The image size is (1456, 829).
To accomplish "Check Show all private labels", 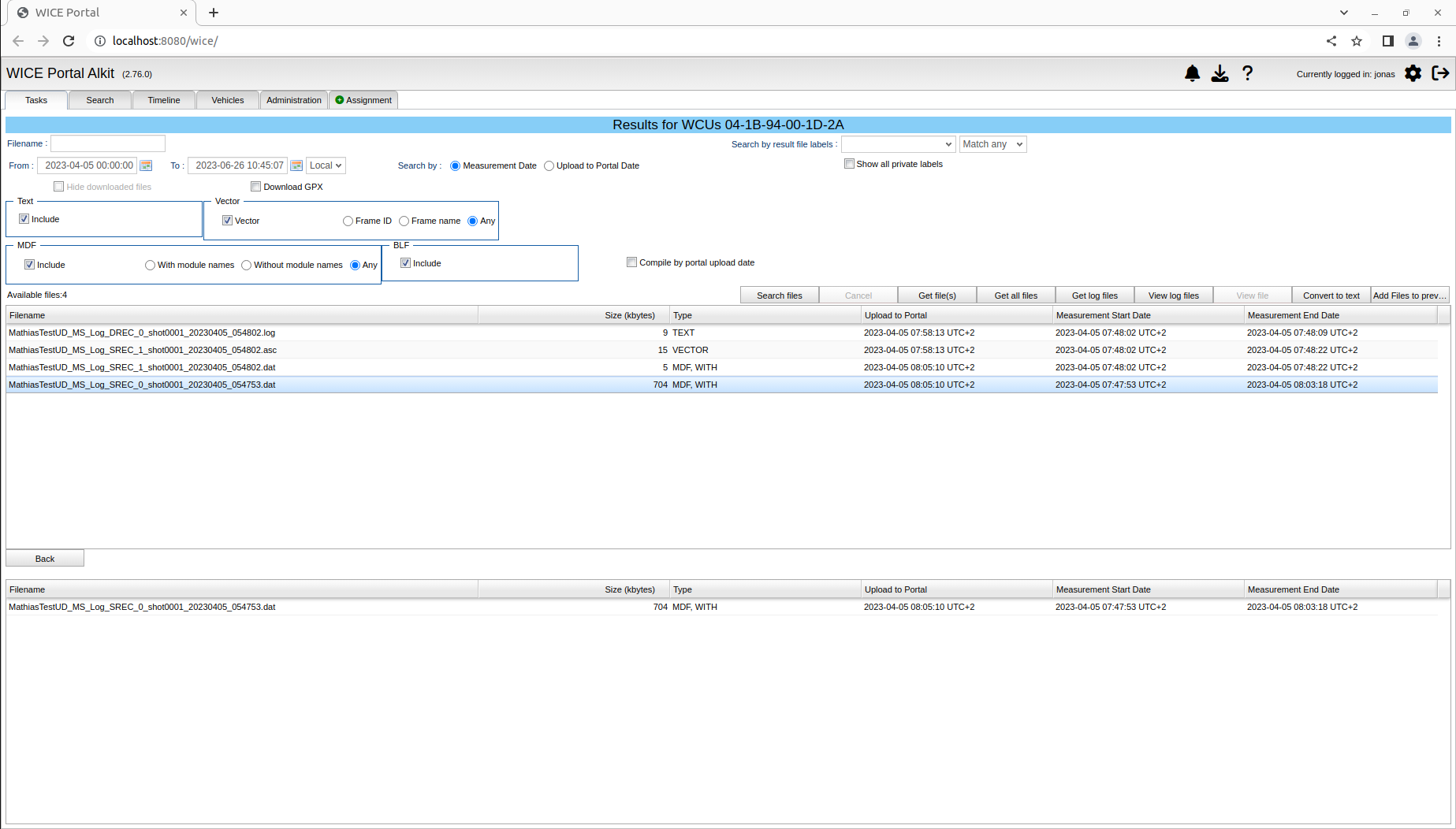I will tap(849, 164).
